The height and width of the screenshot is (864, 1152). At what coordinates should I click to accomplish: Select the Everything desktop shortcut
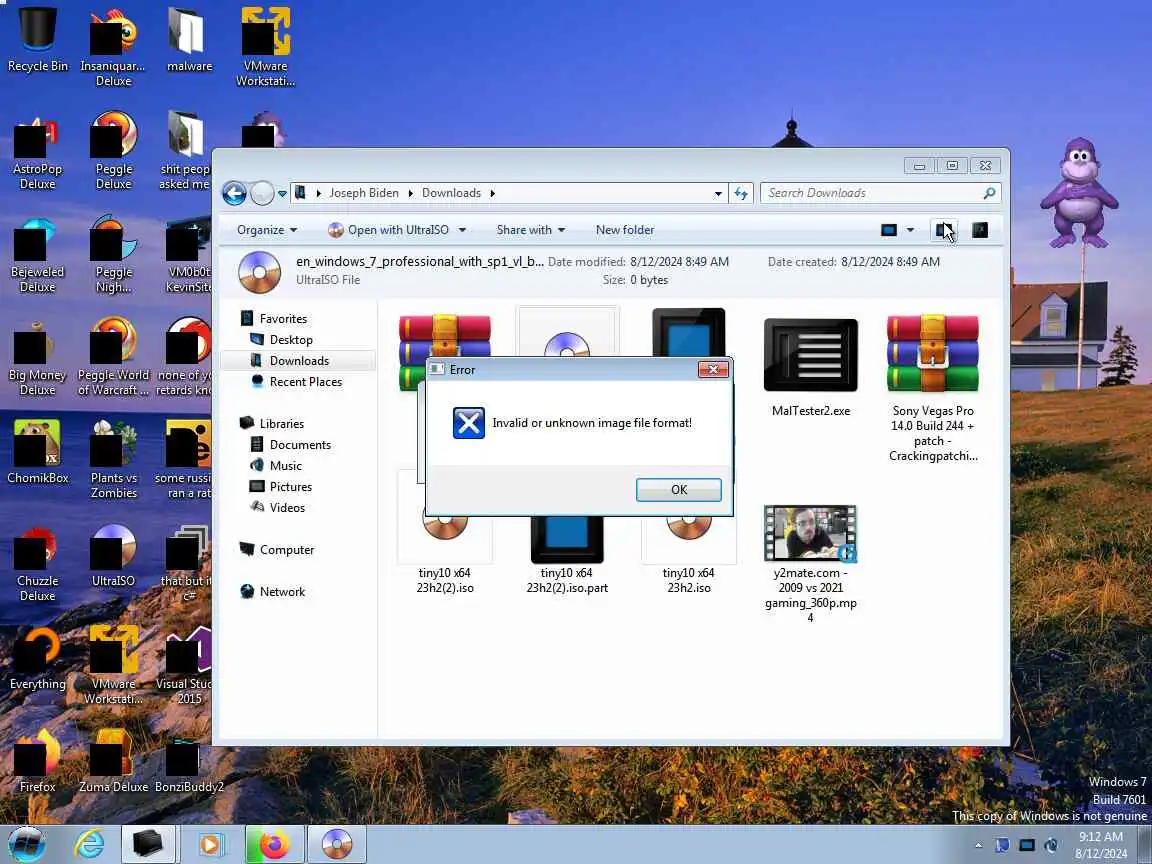[x=37, y=657]
